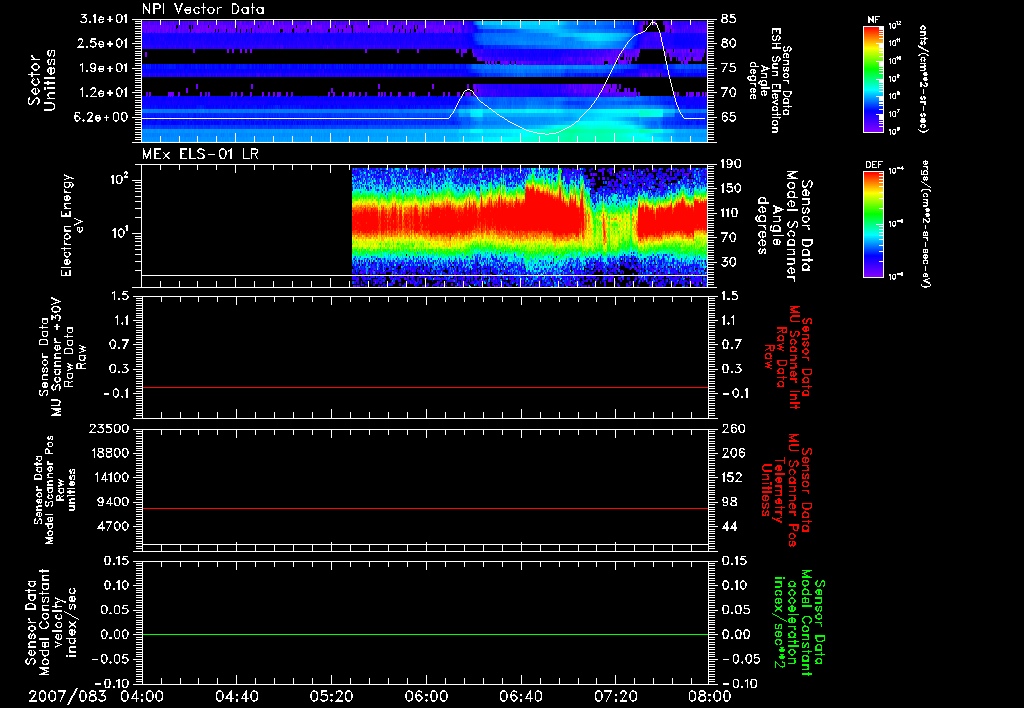Image resolution: width=1024 pixels, height=708 pixels.
Task: Click the "44" telemetry tick value
Action: (x=729, y=526)
